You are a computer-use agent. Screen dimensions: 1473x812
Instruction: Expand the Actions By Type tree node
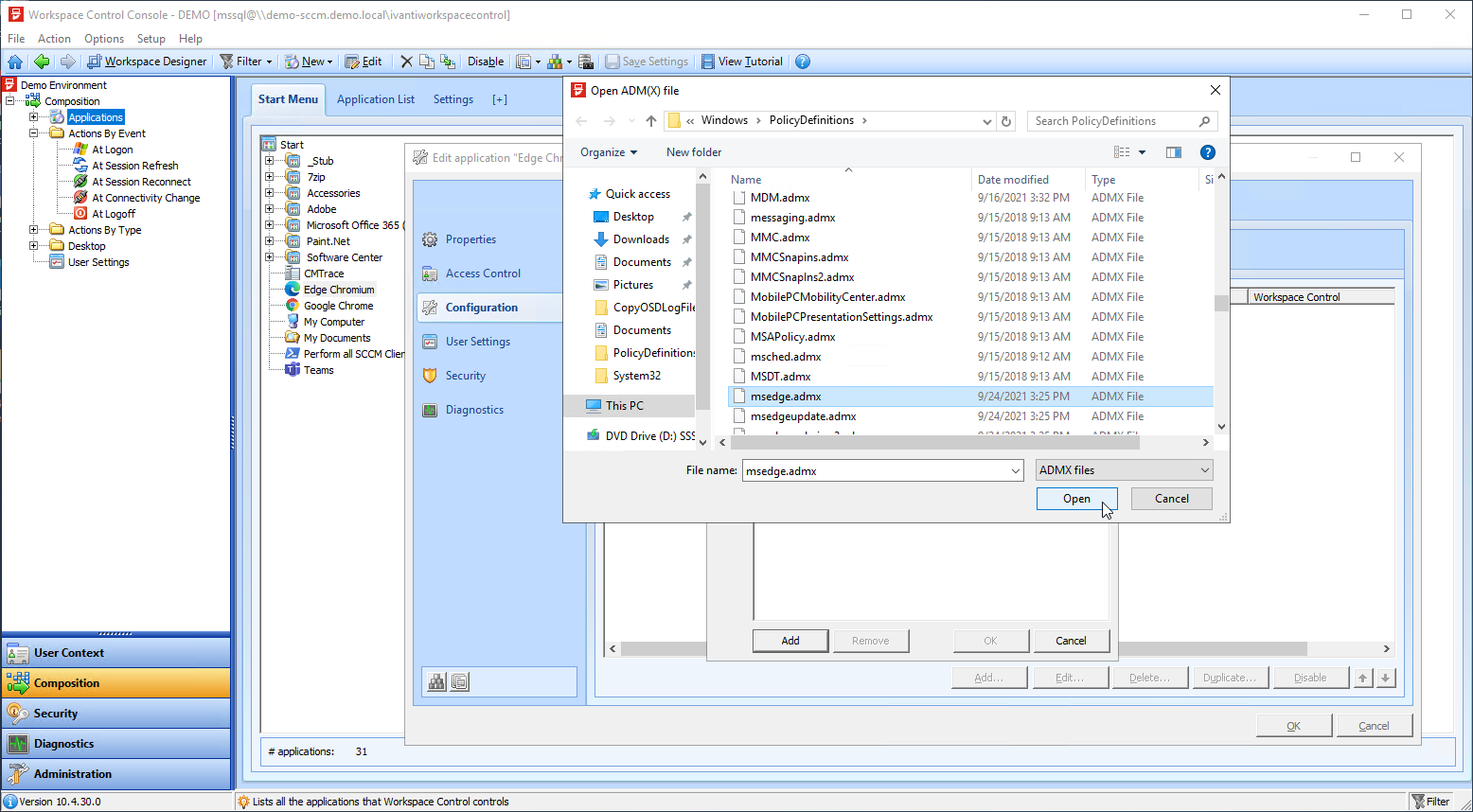(34, 230)
